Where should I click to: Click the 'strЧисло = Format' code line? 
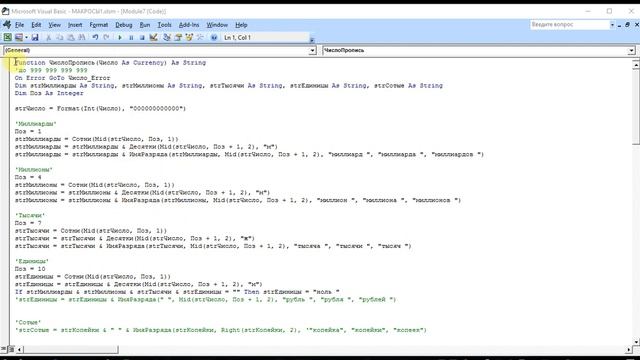(100, 109)
